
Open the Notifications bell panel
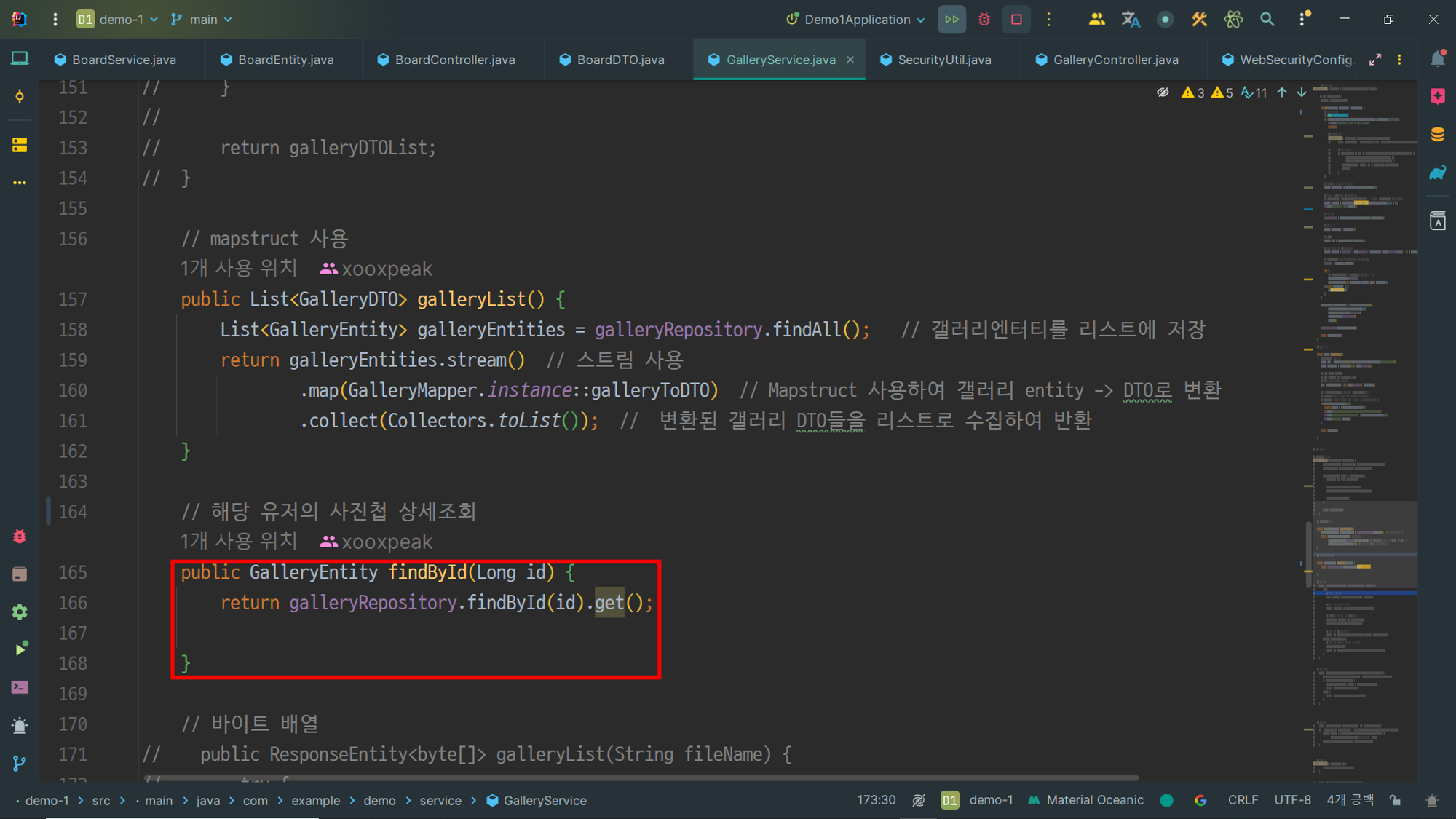[1437, 59]
